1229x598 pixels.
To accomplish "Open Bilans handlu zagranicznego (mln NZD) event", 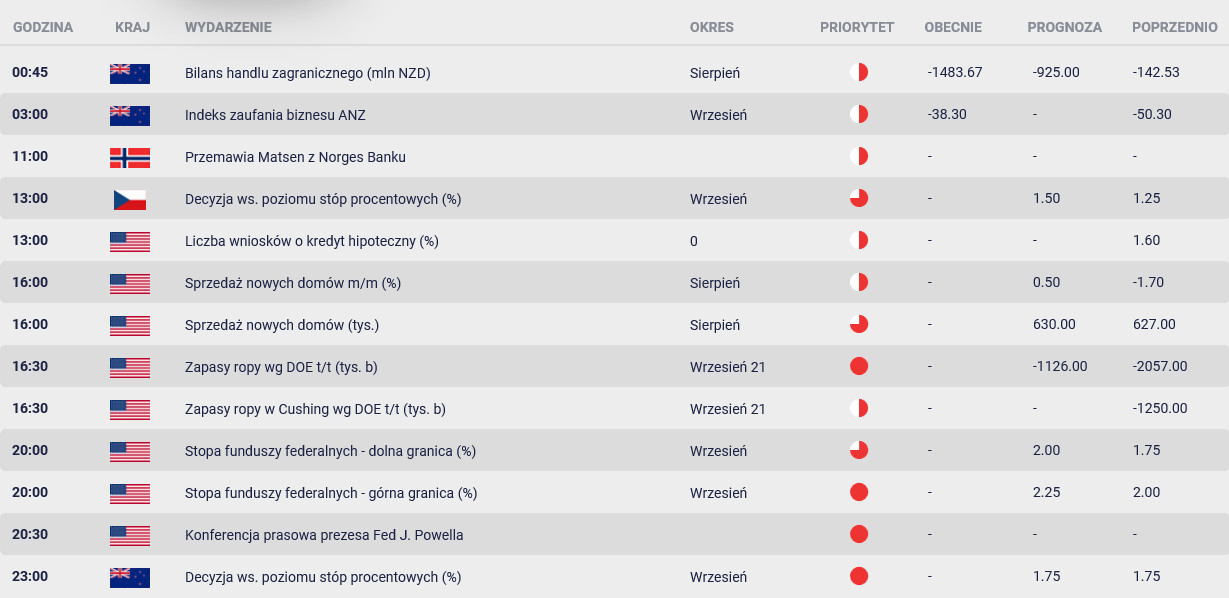I will 308,73.
